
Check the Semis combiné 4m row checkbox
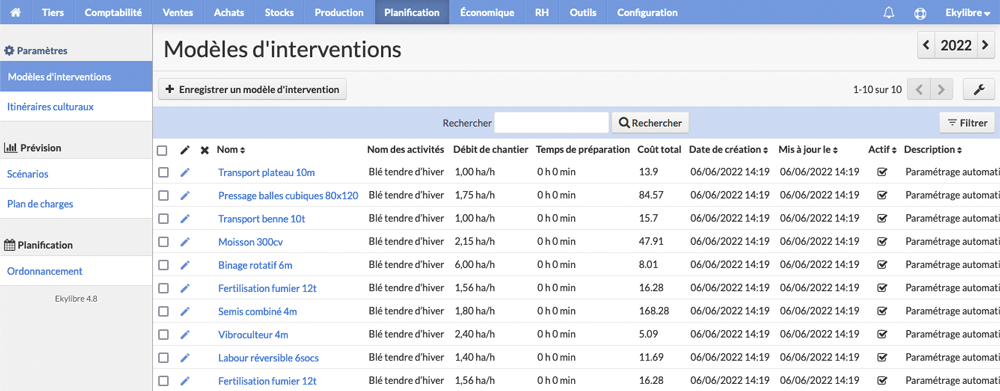pos(163,311)
